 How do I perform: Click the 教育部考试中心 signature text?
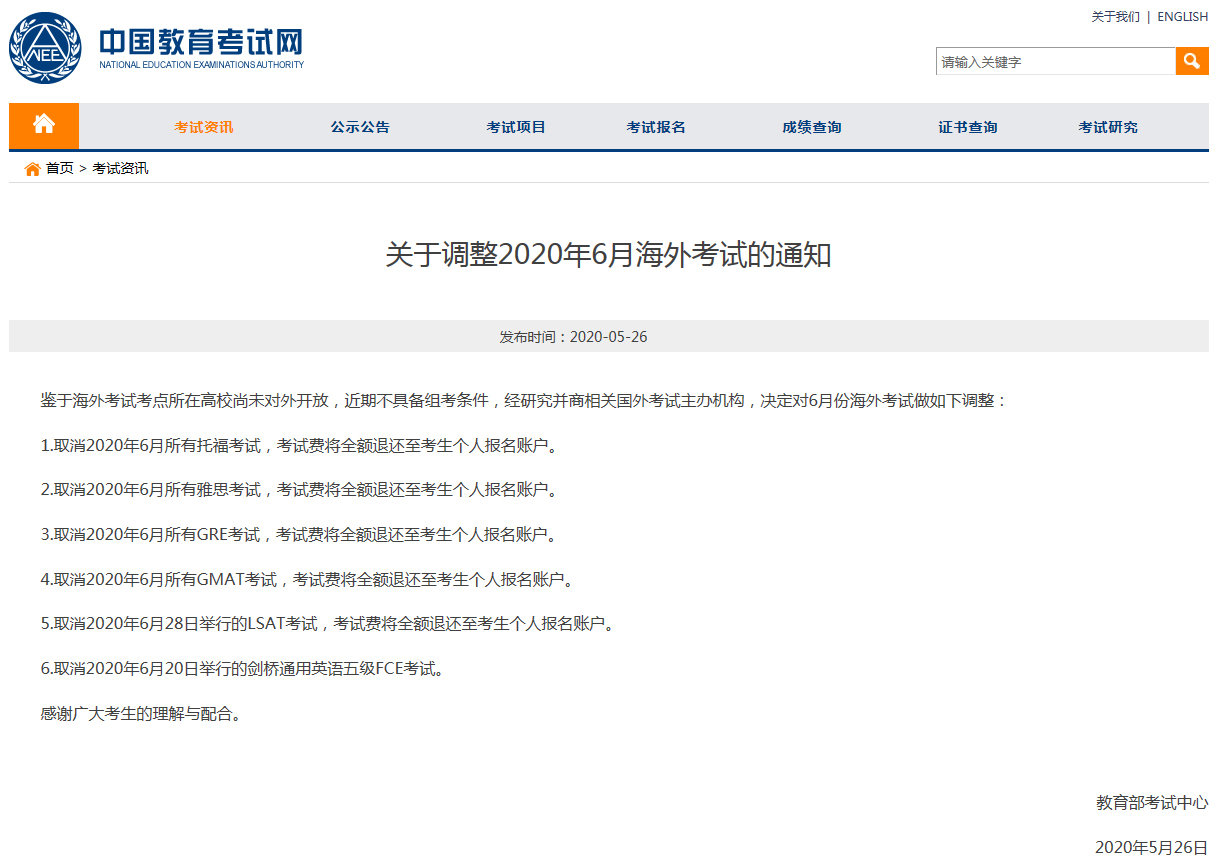[x=1151, y=802]
